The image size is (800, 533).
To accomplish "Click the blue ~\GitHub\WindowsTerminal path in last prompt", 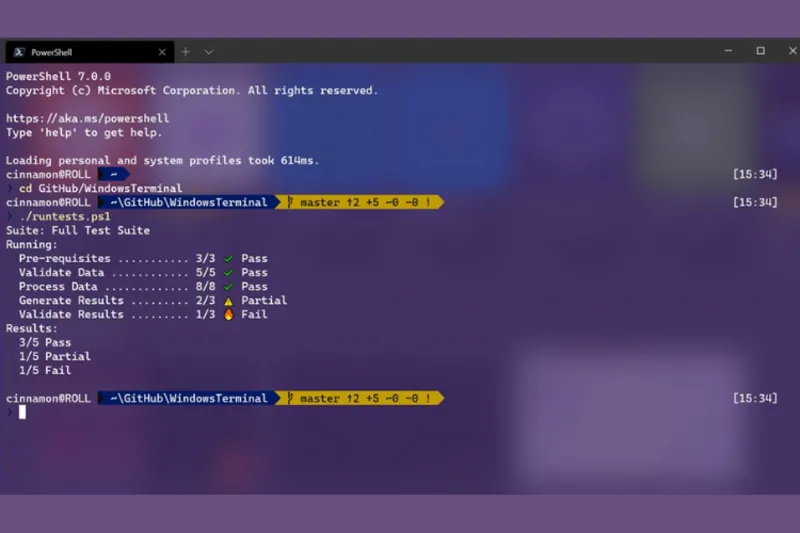I will (189, 398).
